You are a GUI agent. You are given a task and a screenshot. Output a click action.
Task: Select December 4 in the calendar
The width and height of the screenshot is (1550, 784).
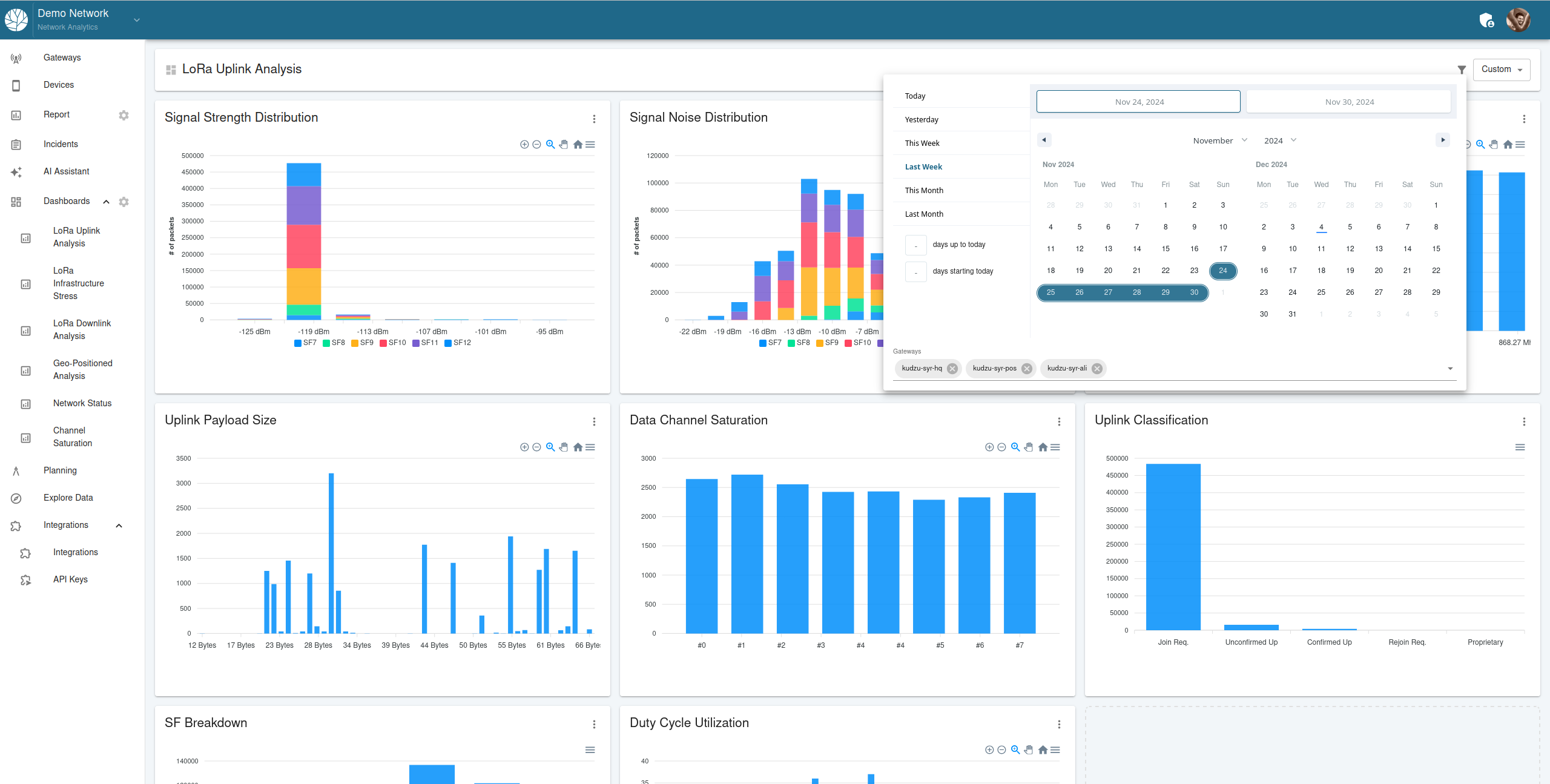tap(1321, 227)
